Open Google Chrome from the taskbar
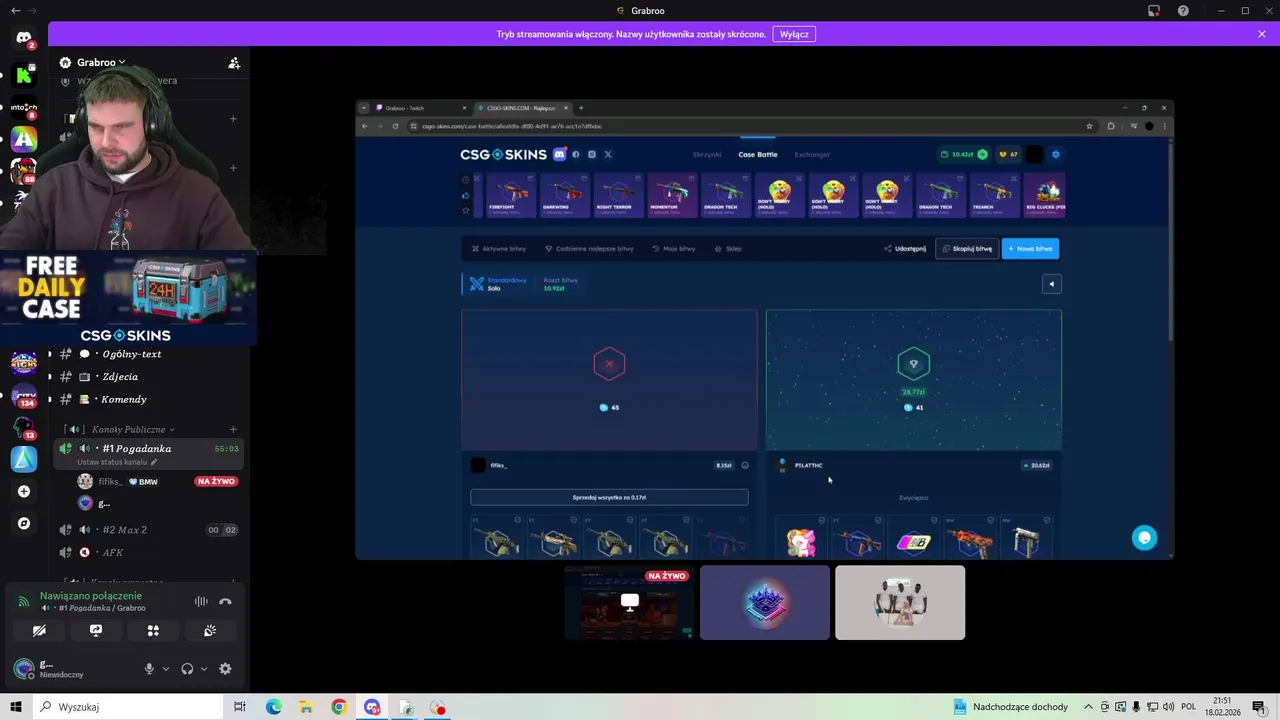 [x=339, y=707]
